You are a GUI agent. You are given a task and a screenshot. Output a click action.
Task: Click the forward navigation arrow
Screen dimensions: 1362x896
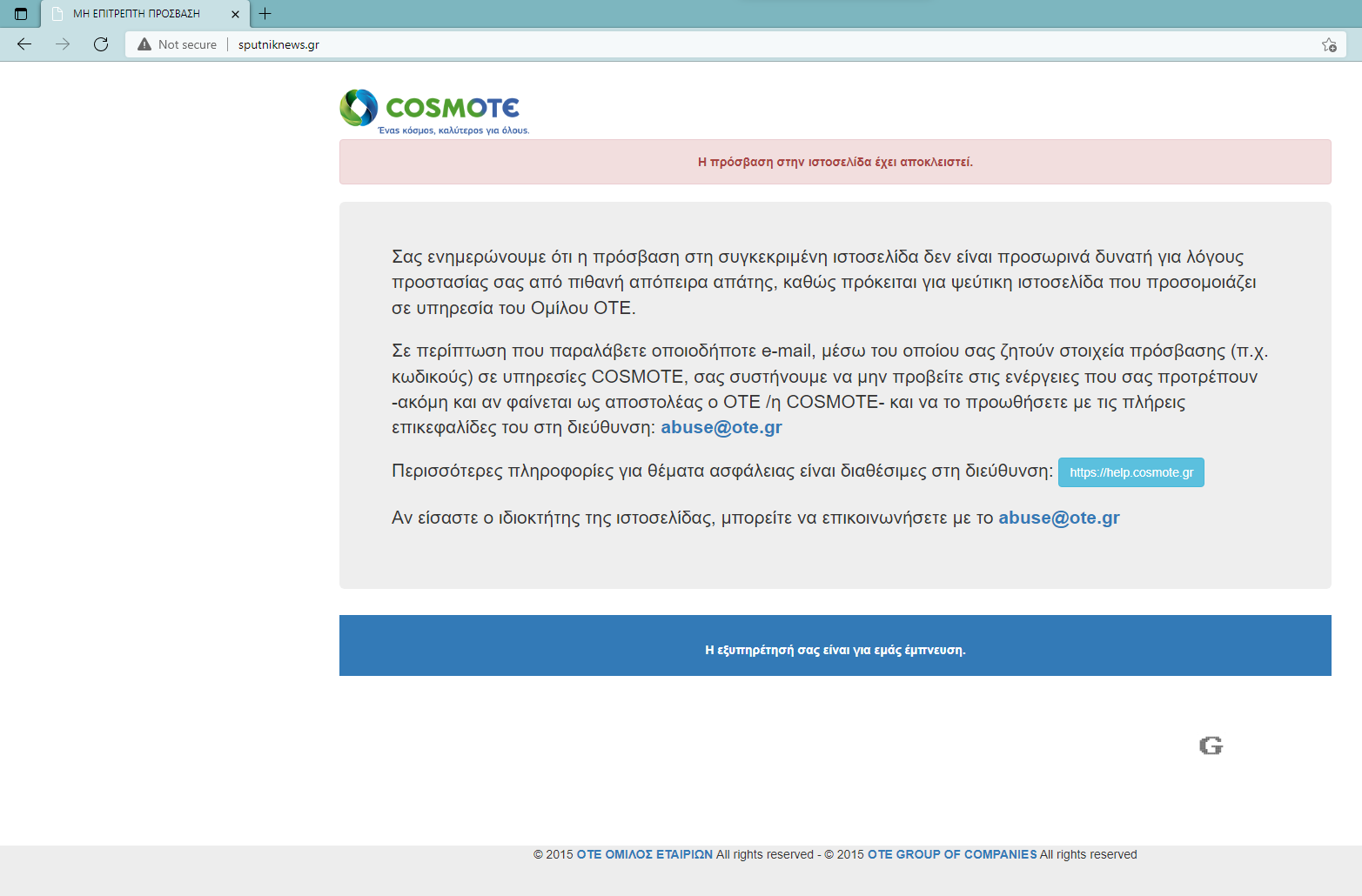(x=63, y=44)
